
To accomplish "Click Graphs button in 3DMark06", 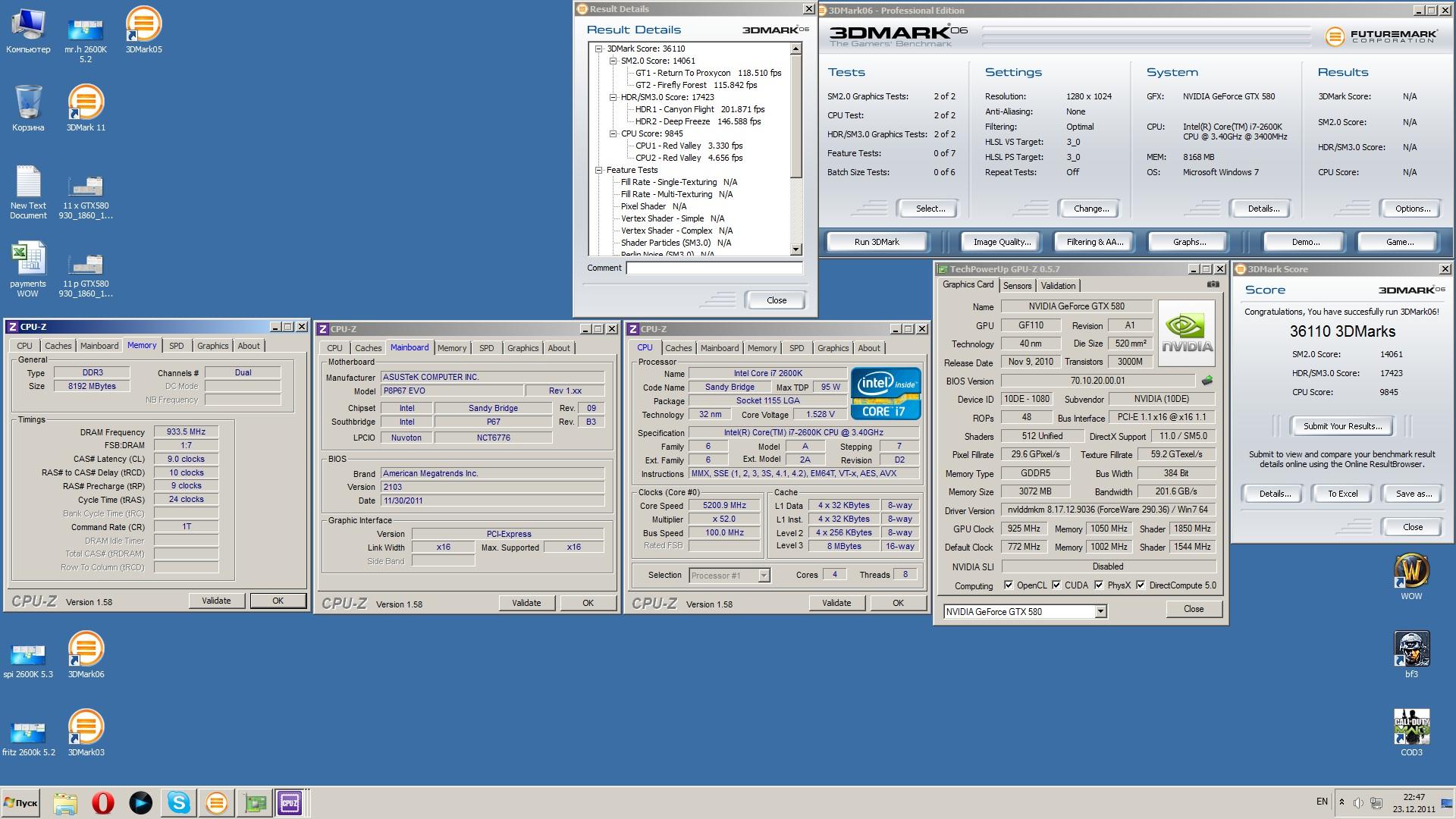I will point(1189,242).
